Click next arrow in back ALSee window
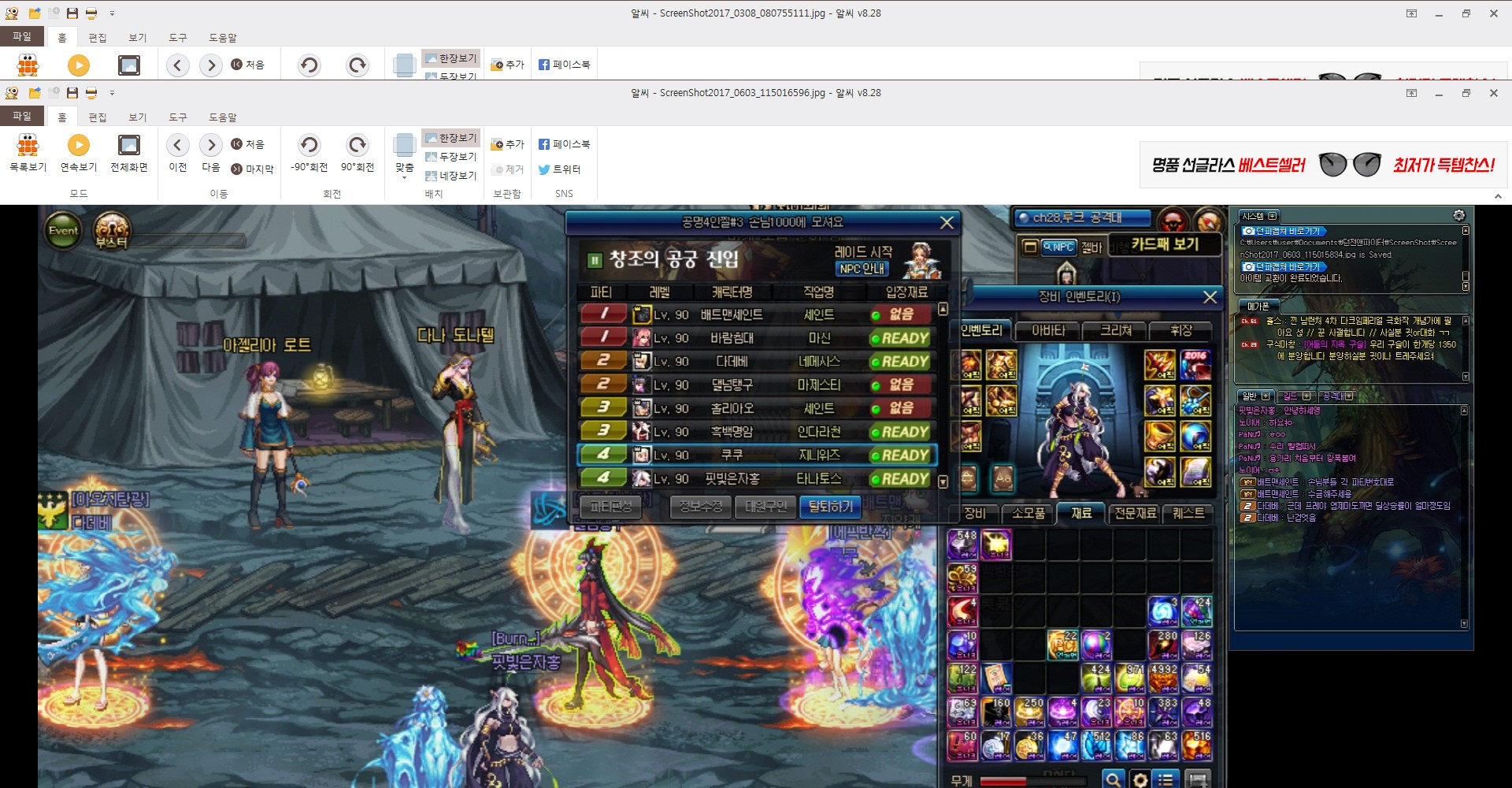Screen dimensions: 1512x788 point(210,65)
